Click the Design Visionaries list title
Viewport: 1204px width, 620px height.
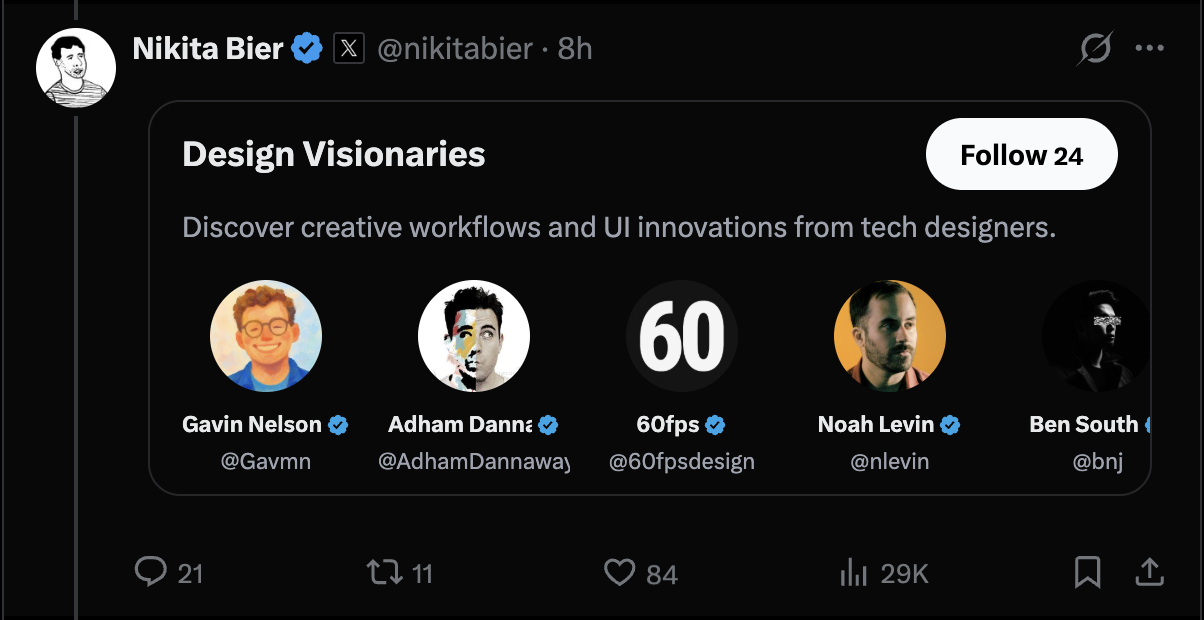coord(334,154)
